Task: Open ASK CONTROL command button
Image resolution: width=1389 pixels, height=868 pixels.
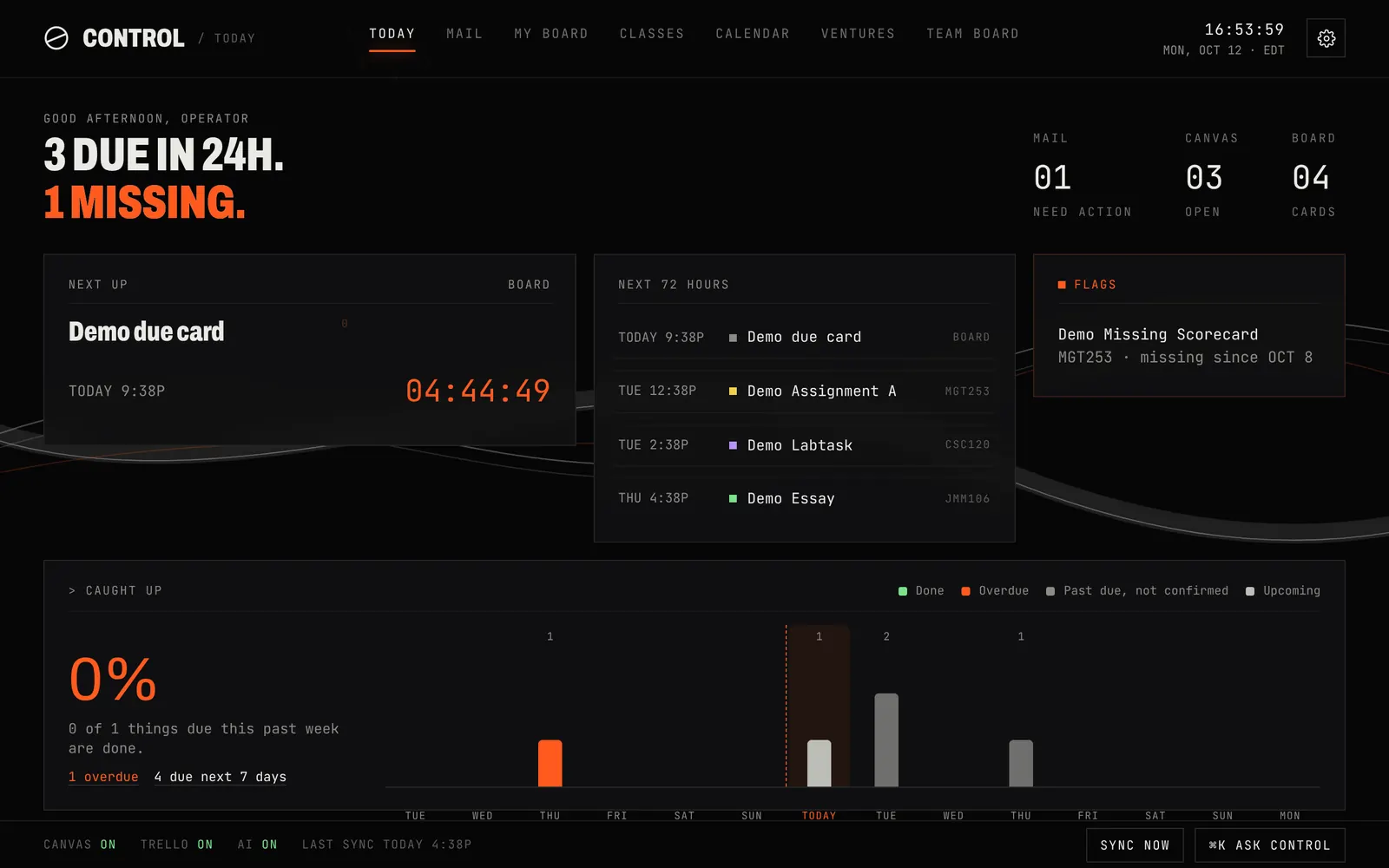Action: [1270, 845]
